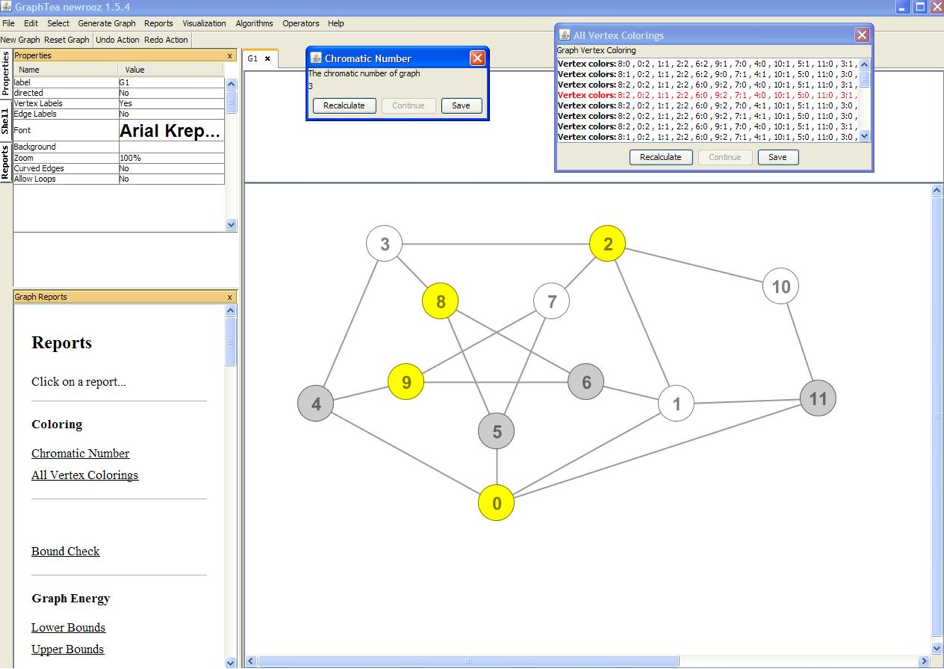Select gray vertex 11 on the canvas
This screenshot has width=944, height=669.
(818, 399)
